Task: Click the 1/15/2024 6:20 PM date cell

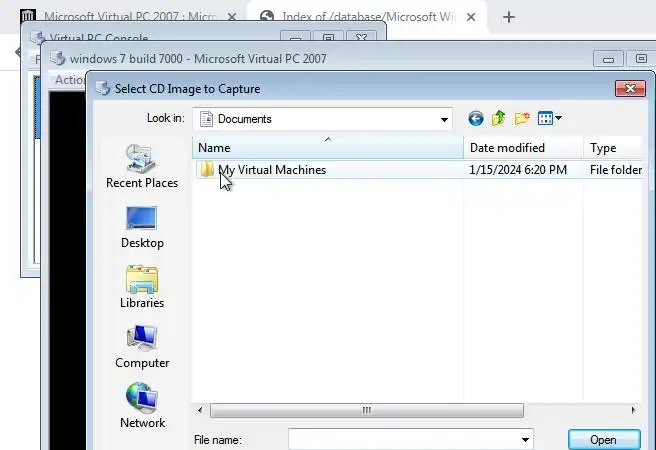Action: pyautogui.click(x=518, y=170)
